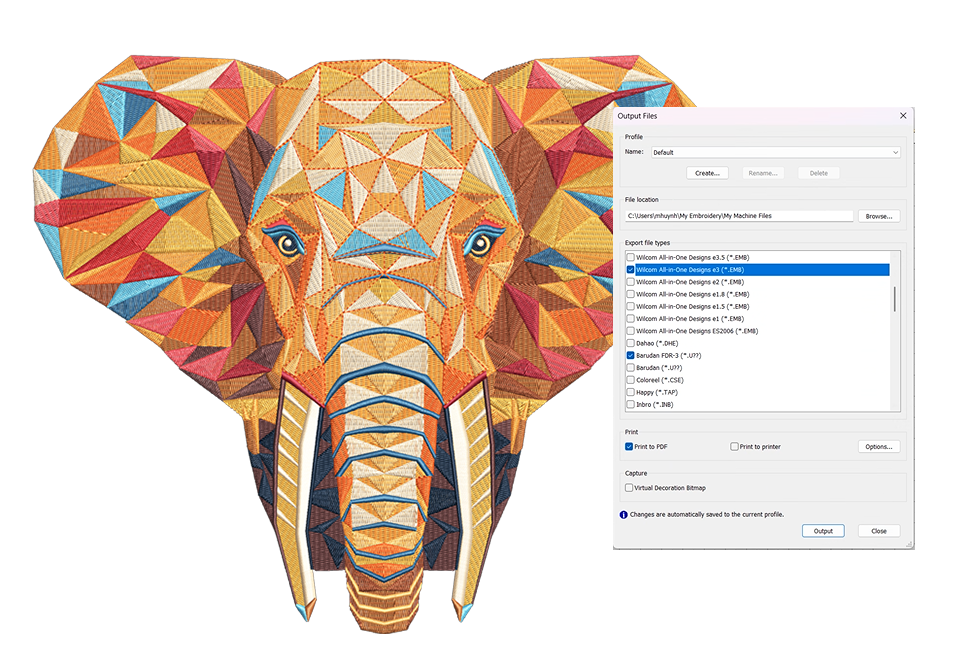Click the Output button
This screenshot has height=651, width=974.
pyautogui.click(x=823, y=531)
